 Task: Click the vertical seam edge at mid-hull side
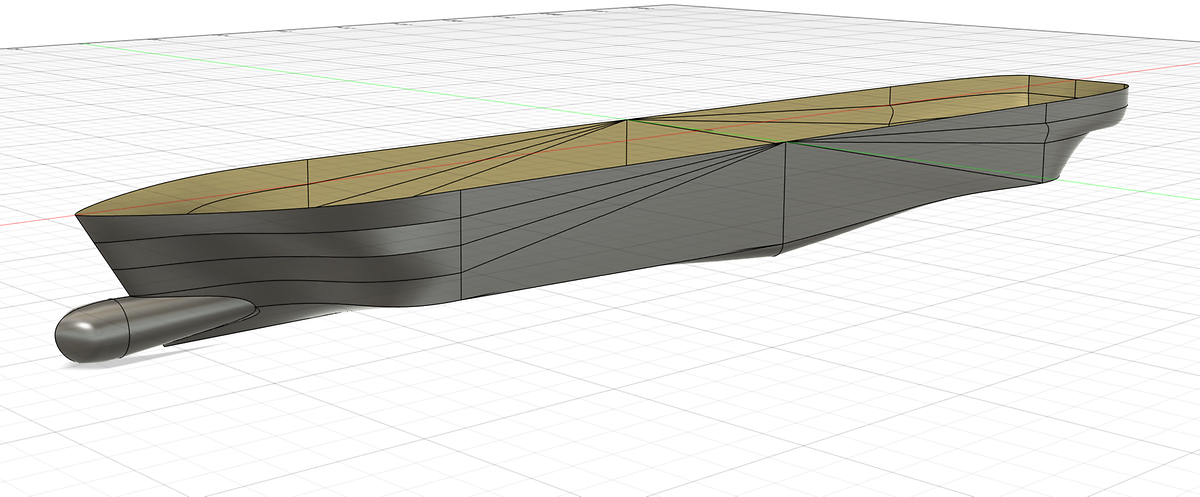click(459, 244)
